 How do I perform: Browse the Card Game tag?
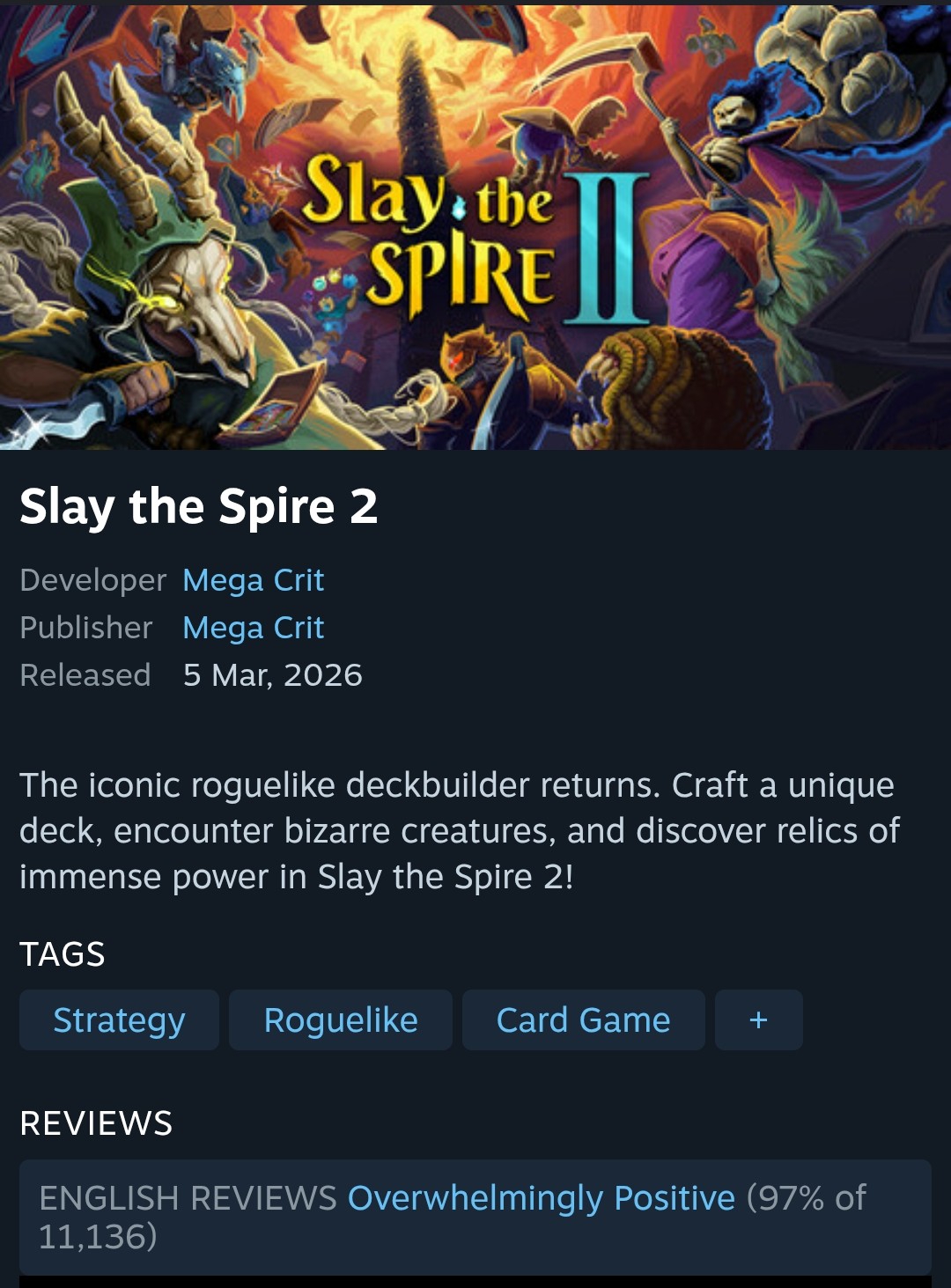pyautogui.click(x=583, y=1019)
